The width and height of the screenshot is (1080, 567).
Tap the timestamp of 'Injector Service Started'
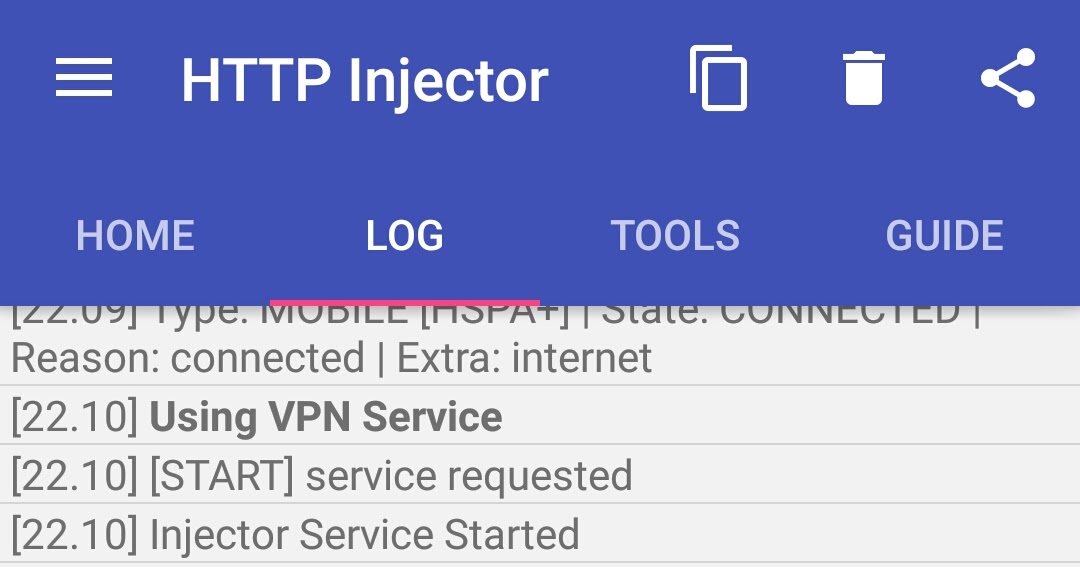click(75, 535)
